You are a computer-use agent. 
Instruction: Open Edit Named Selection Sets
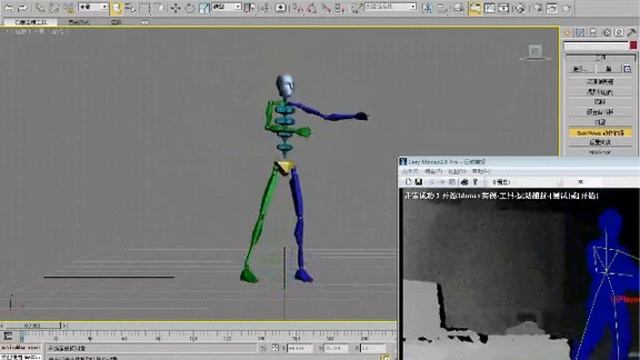[357, 8]
